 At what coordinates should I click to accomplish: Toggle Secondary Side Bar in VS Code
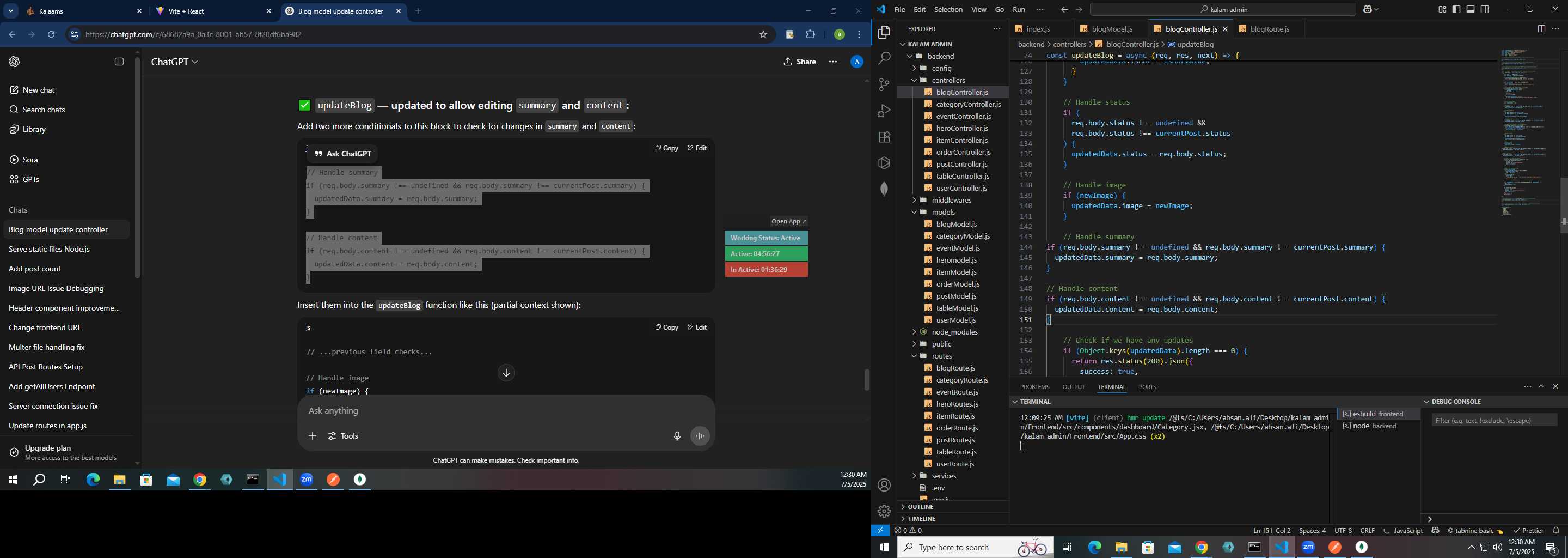tap(1485, 10)
